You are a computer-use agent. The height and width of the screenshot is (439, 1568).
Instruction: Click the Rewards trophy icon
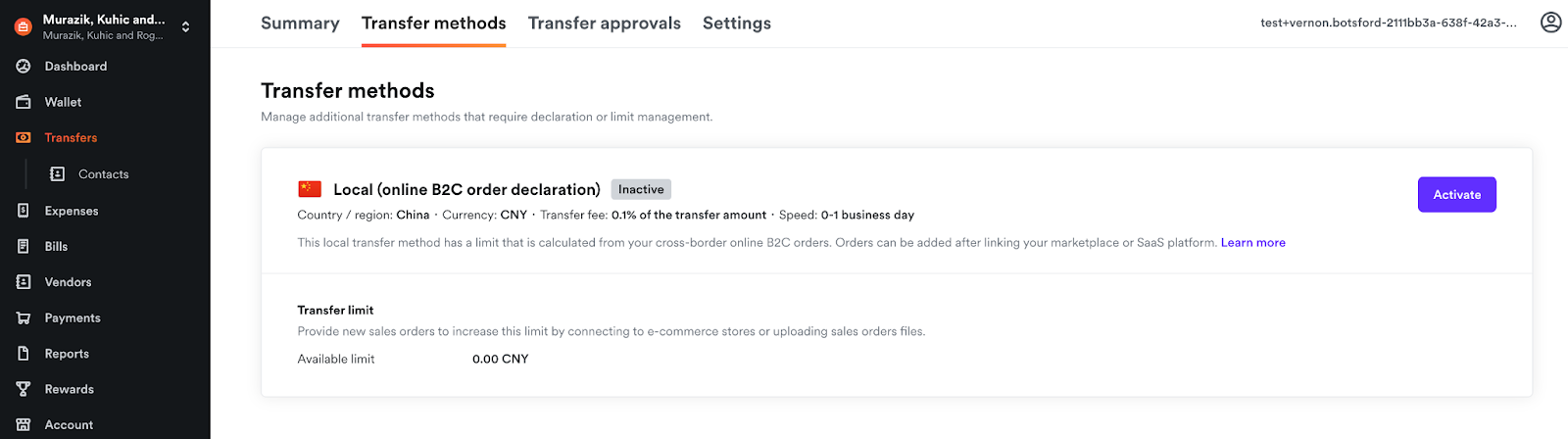pos(24,389)
